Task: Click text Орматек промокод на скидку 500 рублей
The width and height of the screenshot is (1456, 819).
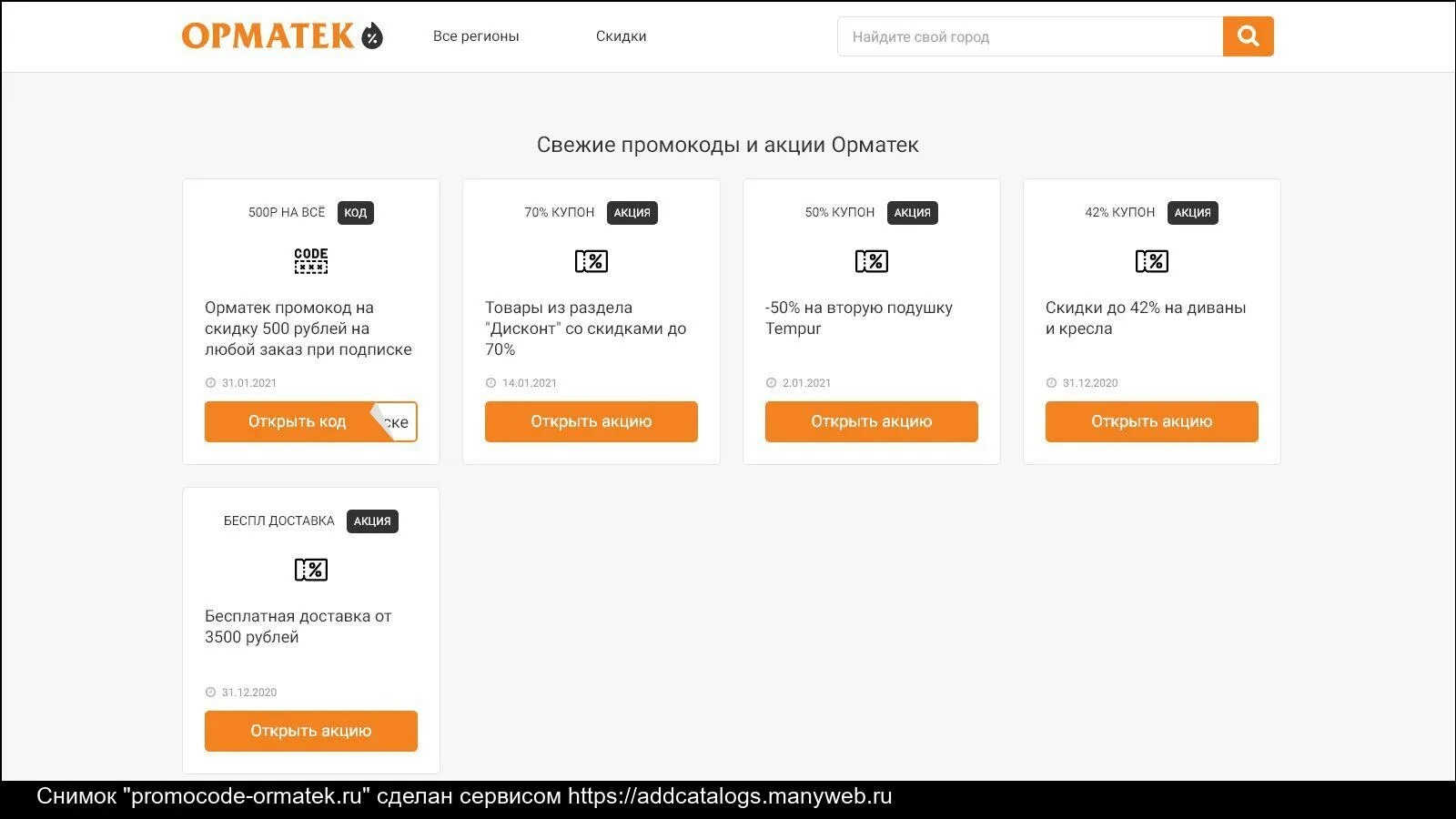Action: pos(308,329)
